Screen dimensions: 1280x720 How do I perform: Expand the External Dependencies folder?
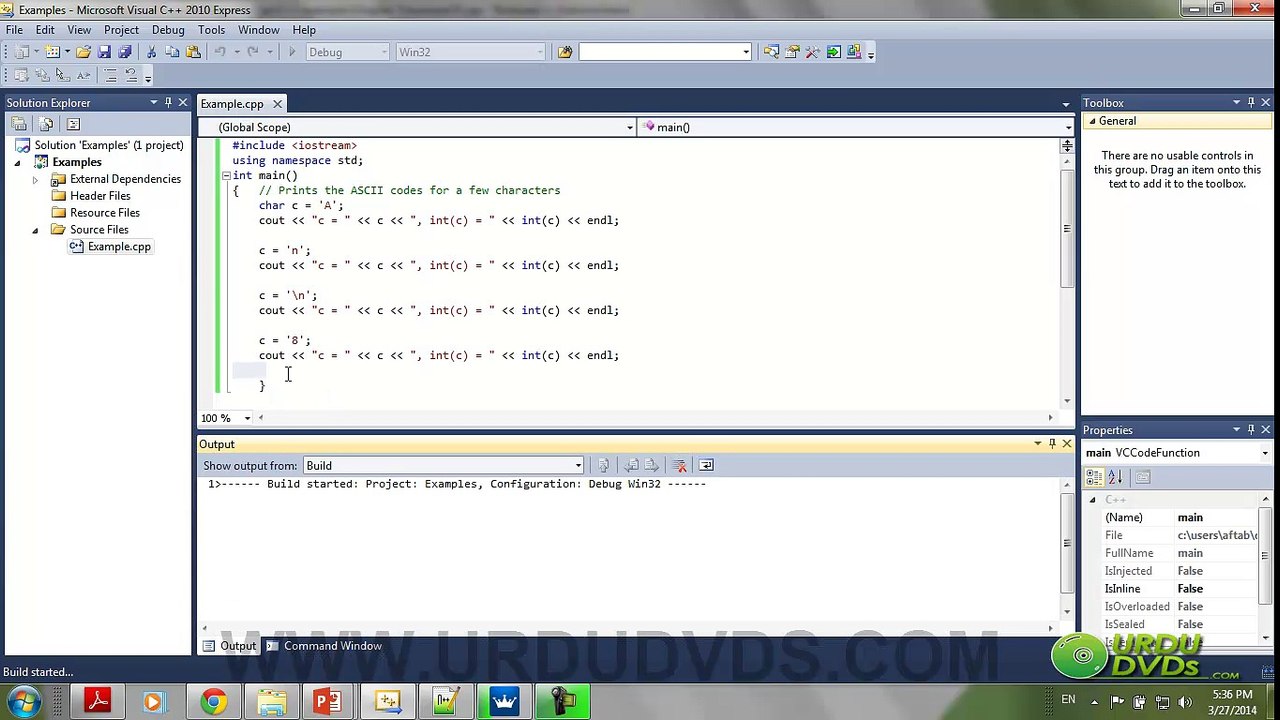click(x=35, y=180)
